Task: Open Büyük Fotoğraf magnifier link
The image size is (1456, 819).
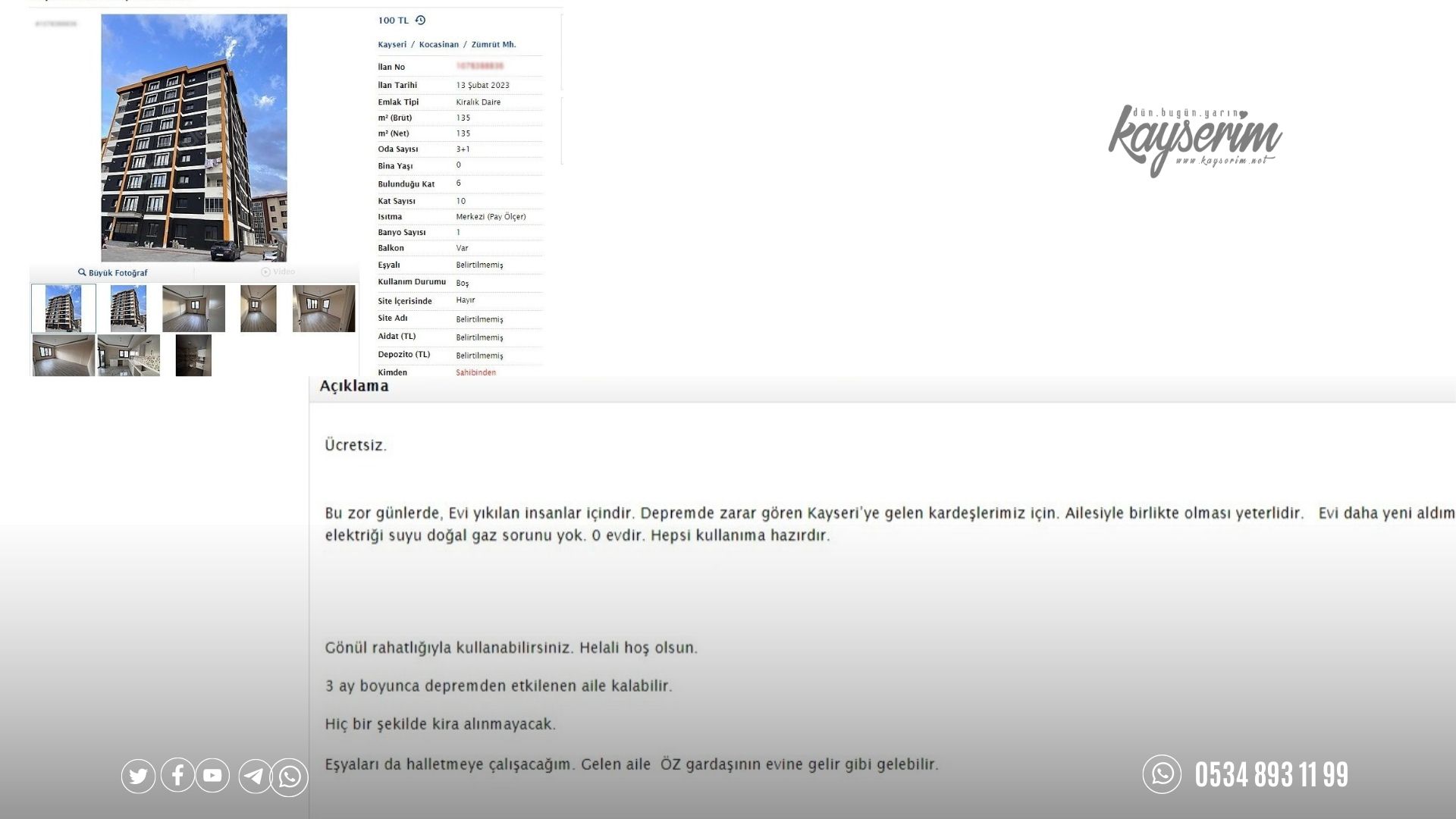Action: 113,272
